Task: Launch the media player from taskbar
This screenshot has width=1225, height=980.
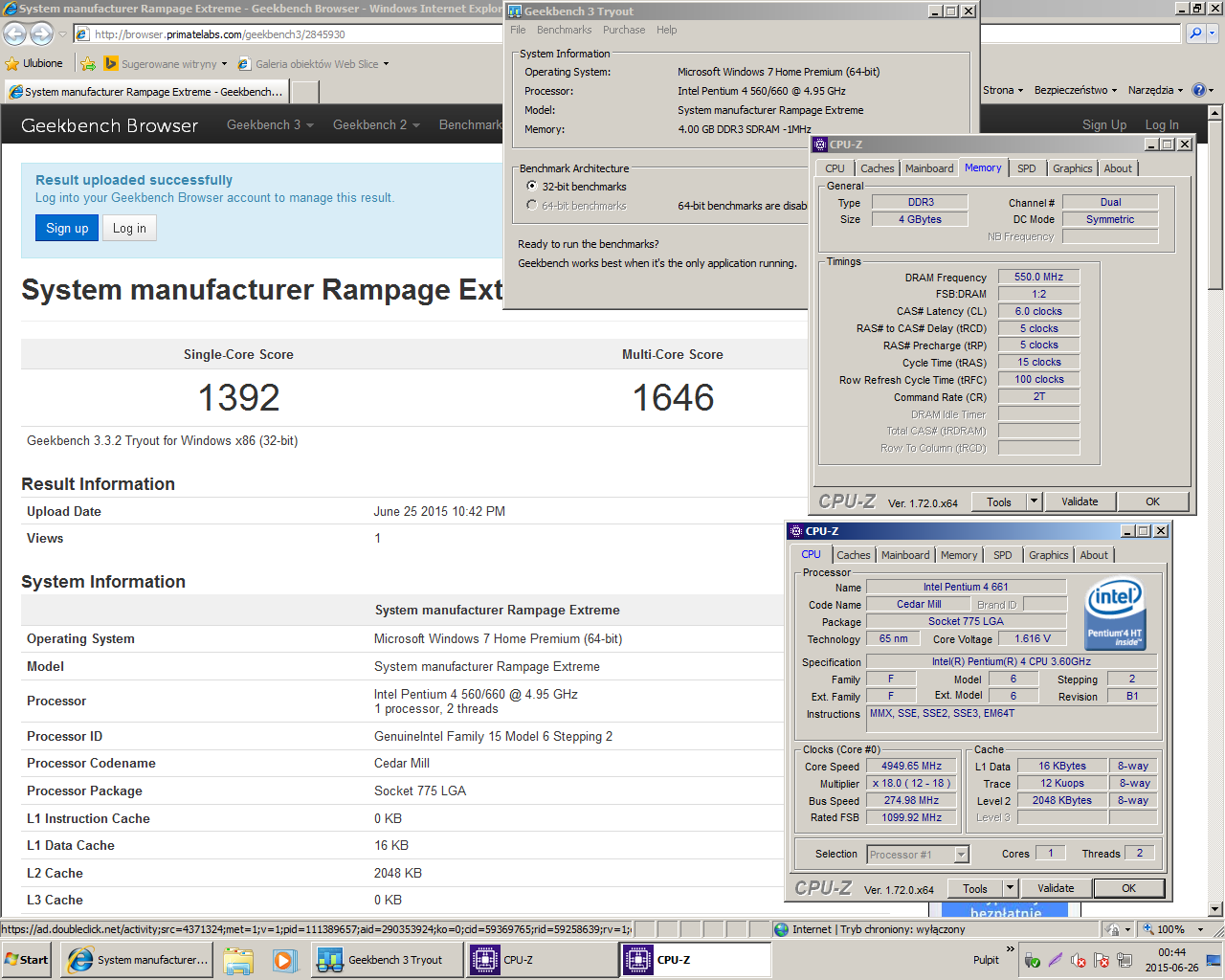Action: pyautogui.click(x=284, y=960)
